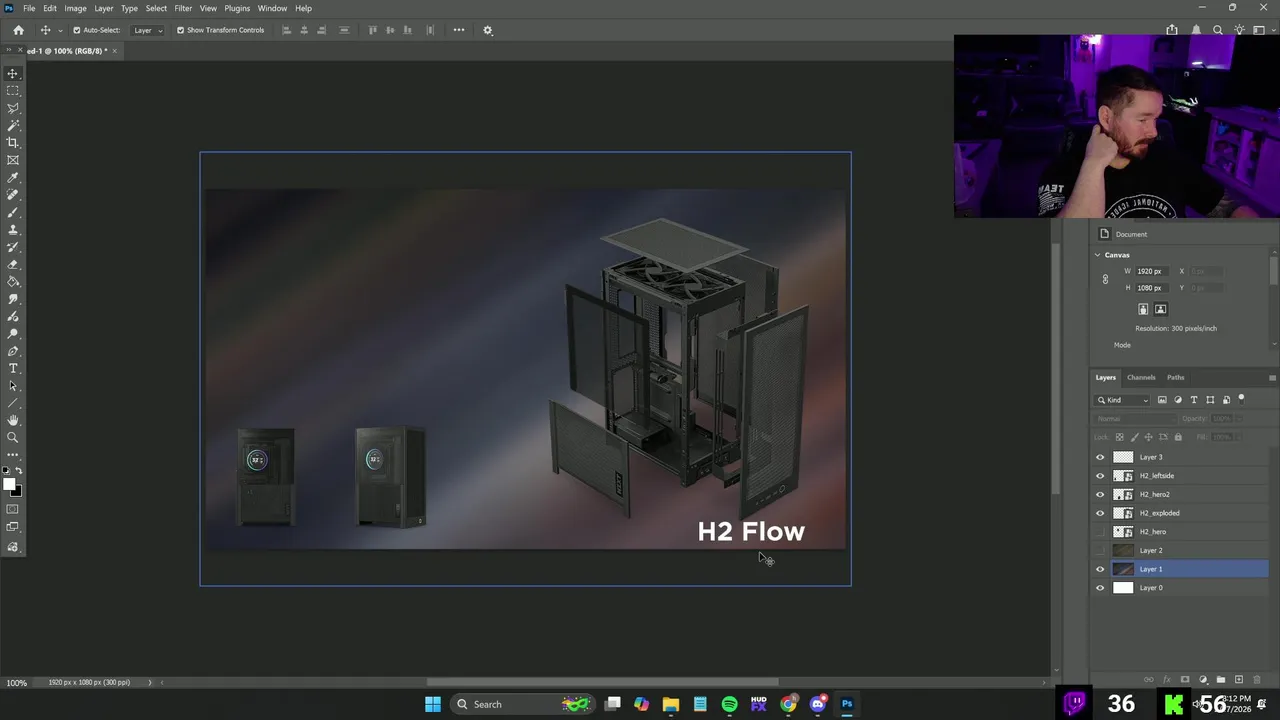This screenshot has height=720, width=1280.
Task: Select the Magic Wand selection tool
Action: pos(13,125)
